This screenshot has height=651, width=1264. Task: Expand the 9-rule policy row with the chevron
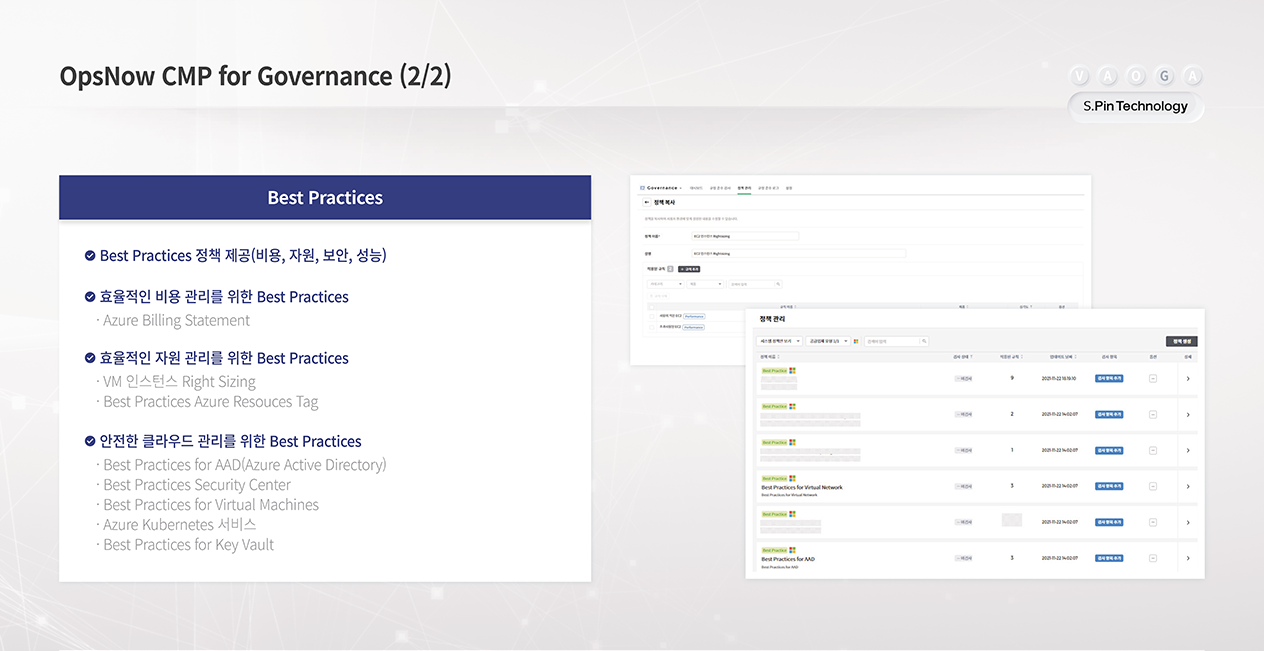coord(1188,378)
